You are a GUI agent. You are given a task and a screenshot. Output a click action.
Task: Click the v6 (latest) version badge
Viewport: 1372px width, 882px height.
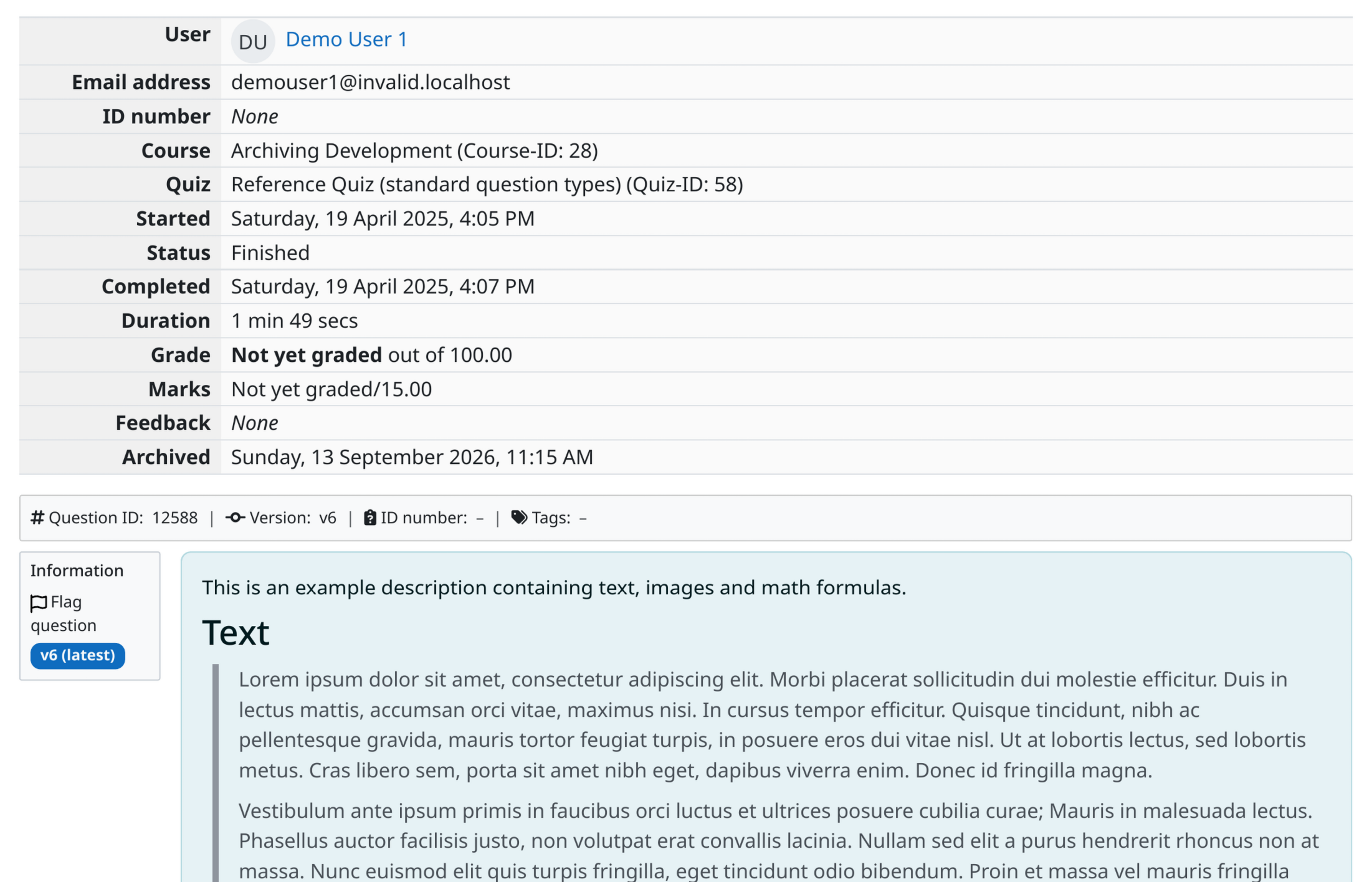coord(78,655)
